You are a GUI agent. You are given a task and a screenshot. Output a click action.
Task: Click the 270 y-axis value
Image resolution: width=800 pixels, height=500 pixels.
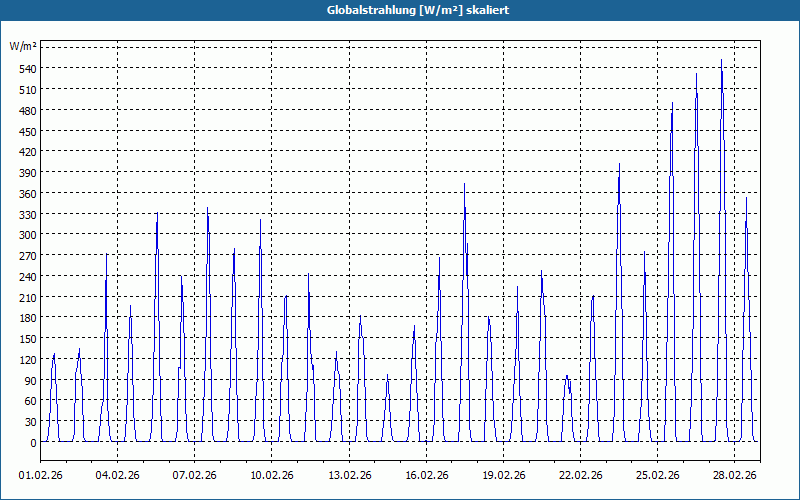(28, 256)
